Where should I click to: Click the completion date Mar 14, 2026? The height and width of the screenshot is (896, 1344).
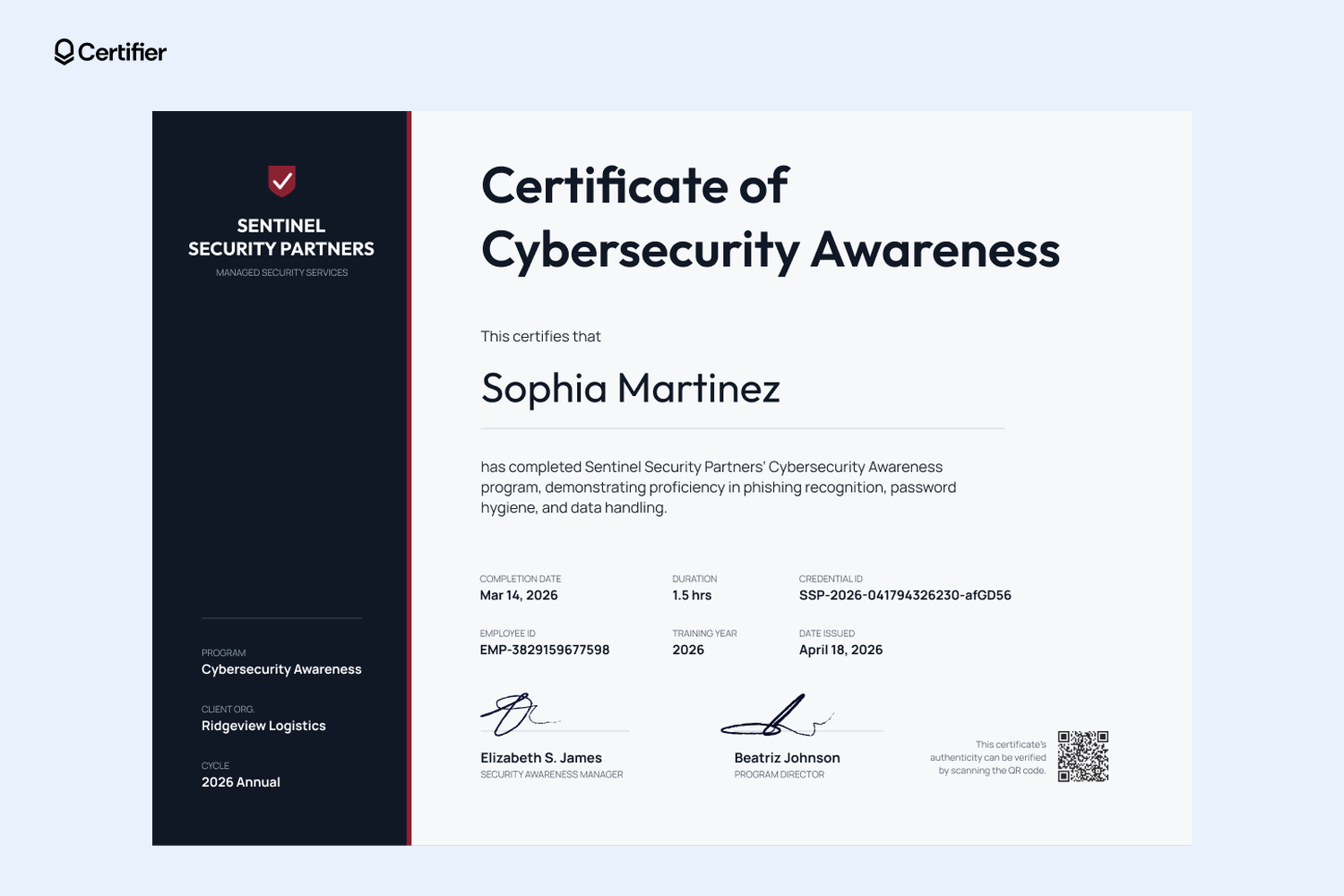(519, 595)
